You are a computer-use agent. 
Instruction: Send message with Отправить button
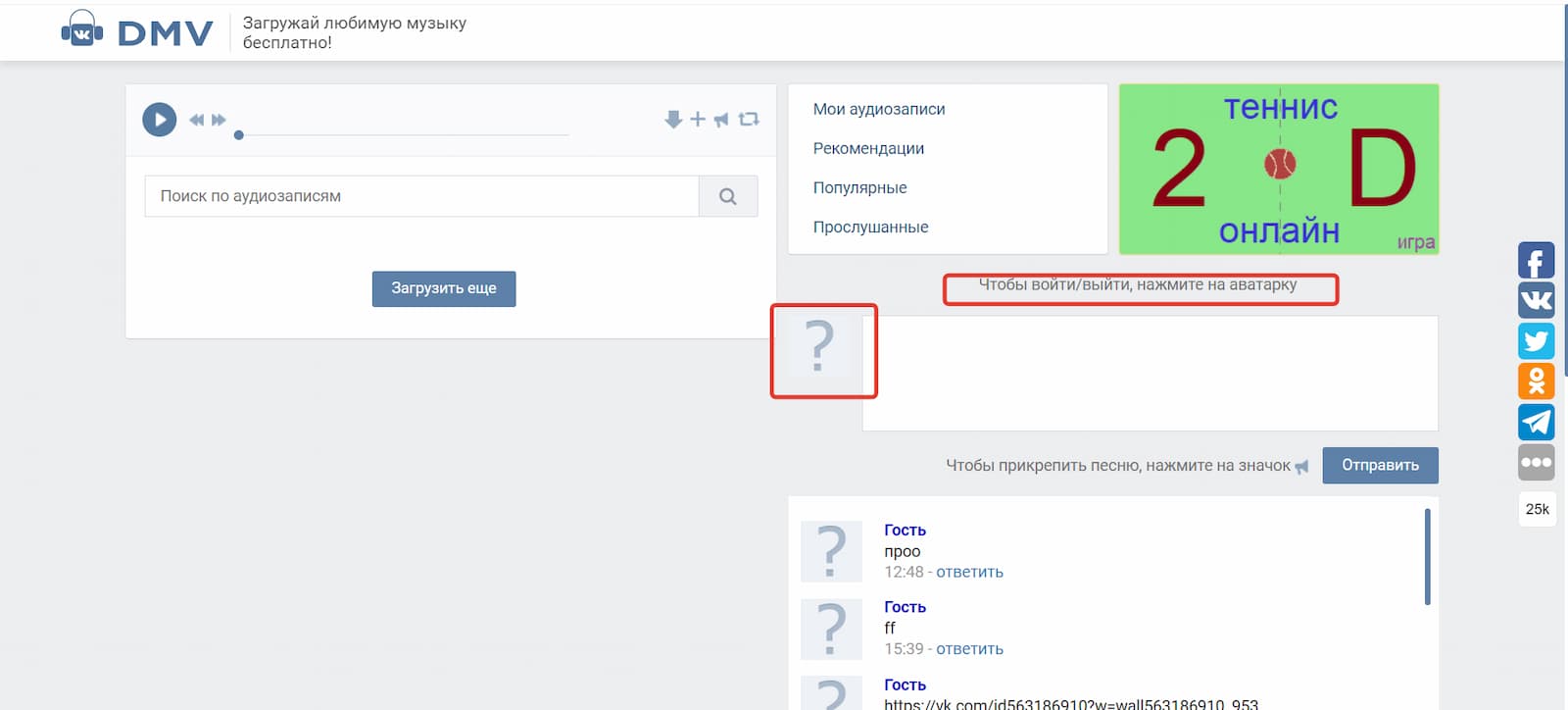[x=1380, y=465]
